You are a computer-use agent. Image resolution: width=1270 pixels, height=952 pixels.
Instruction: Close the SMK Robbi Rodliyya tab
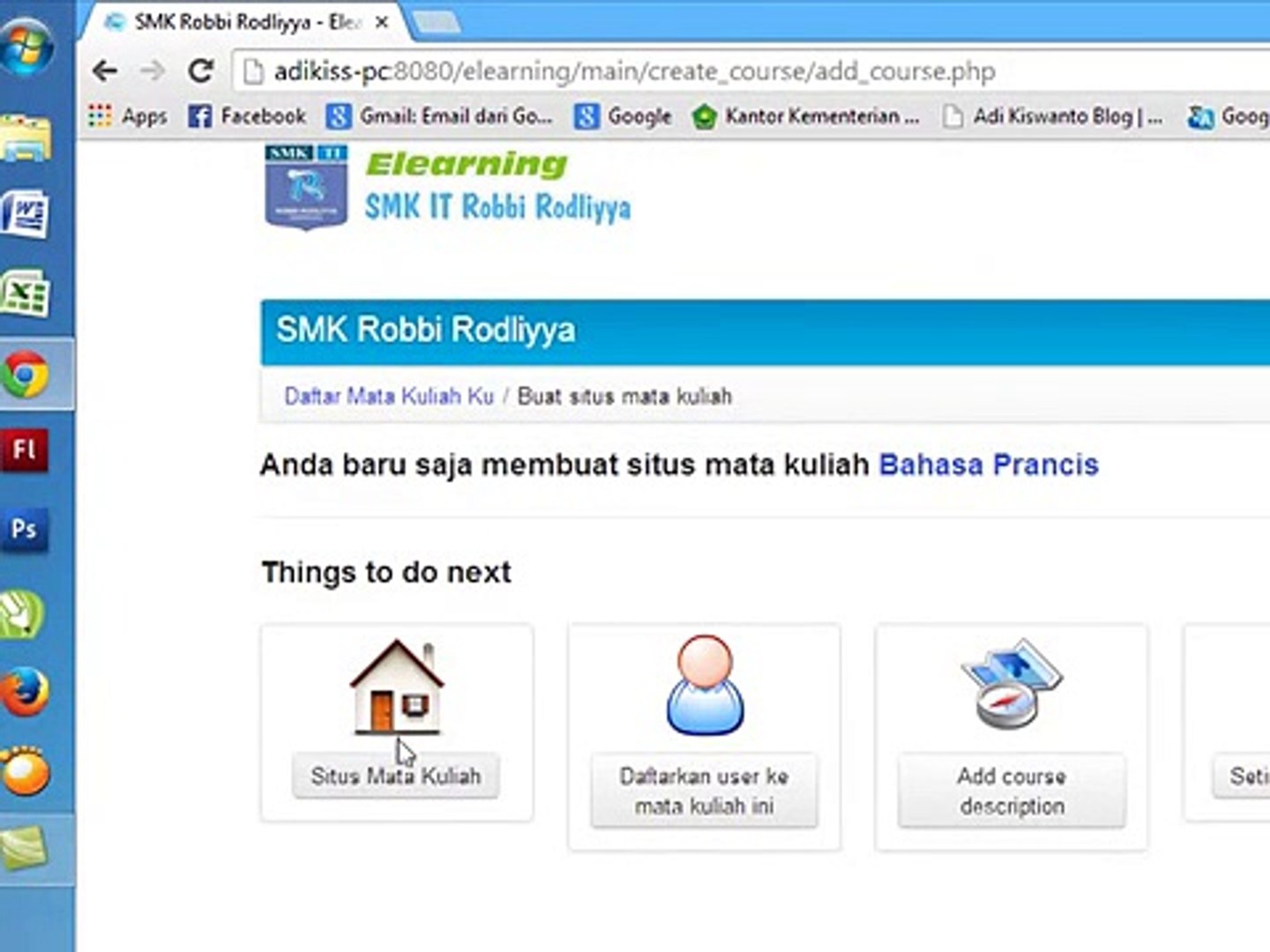point(382,22)
